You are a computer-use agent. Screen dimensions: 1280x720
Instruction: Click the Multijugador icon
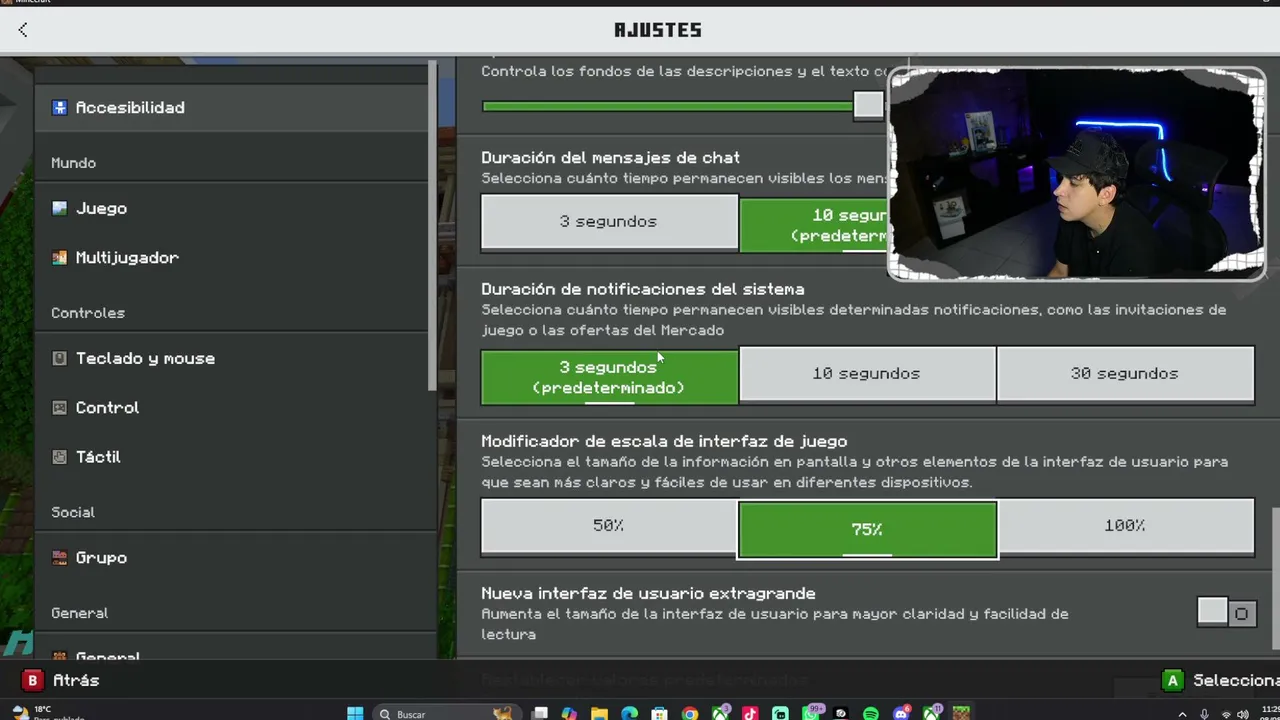(59, 257)
